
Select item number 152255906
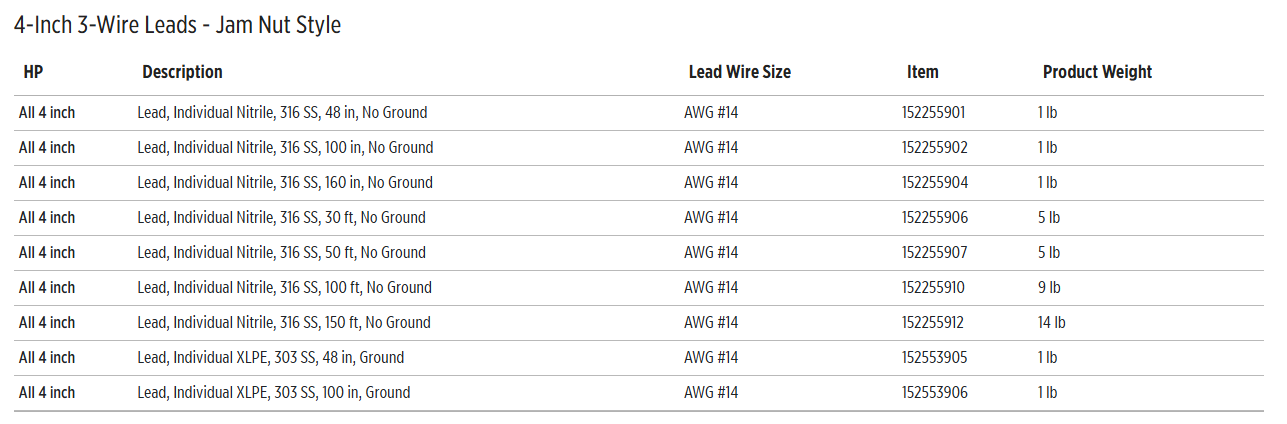935,218
